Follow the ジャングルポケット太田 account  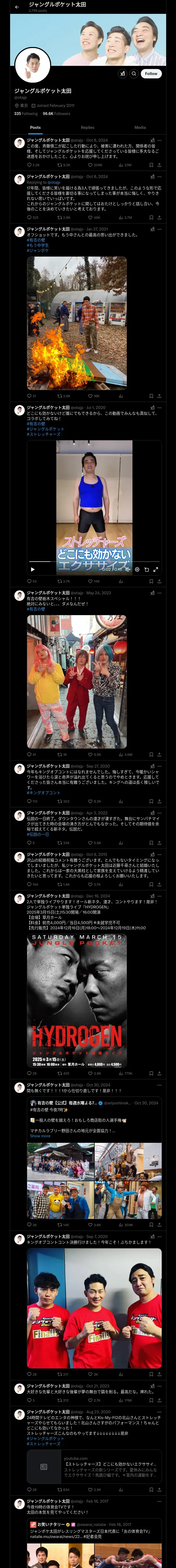click(151, 74)
